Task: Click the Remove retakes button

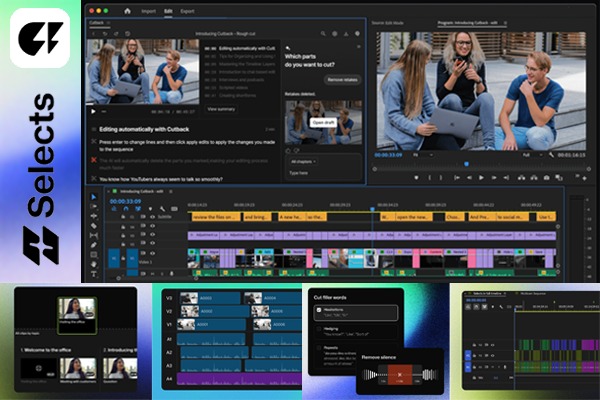Action: [342, 80]
